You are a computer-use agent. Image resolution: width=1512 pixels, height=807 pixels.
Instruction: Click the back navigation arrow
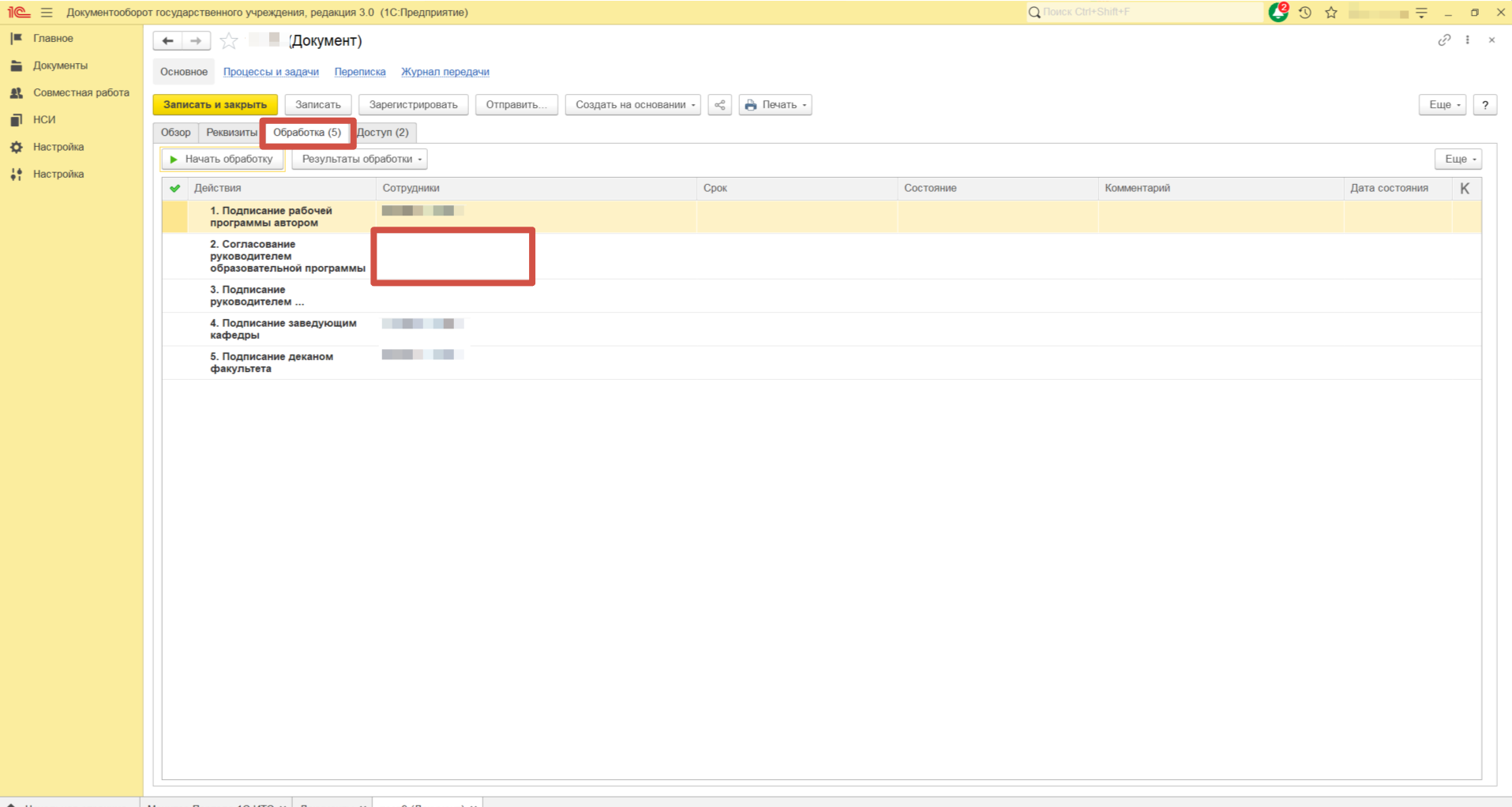(x=167, y=41)
